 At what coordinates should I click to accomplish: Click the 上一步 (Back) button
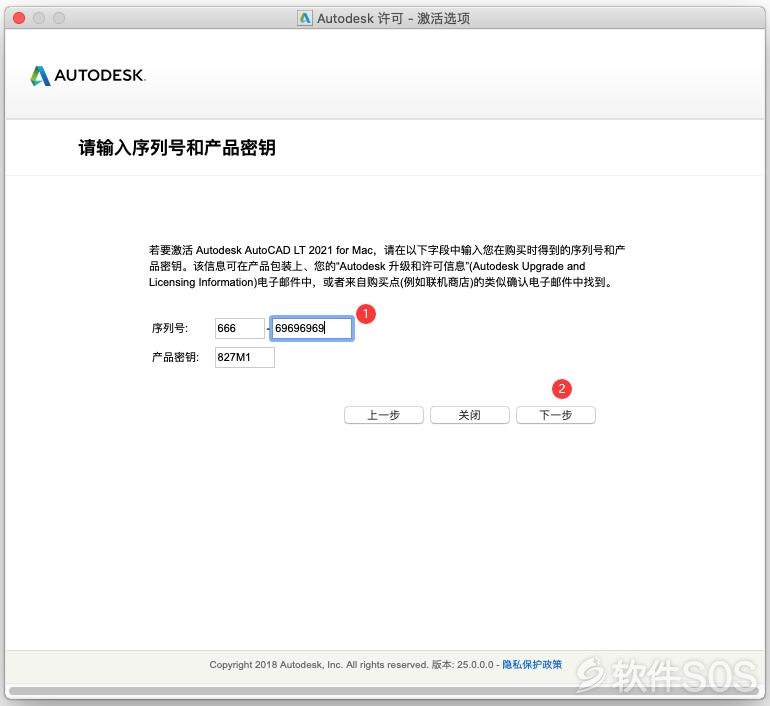tap(384, 415)
